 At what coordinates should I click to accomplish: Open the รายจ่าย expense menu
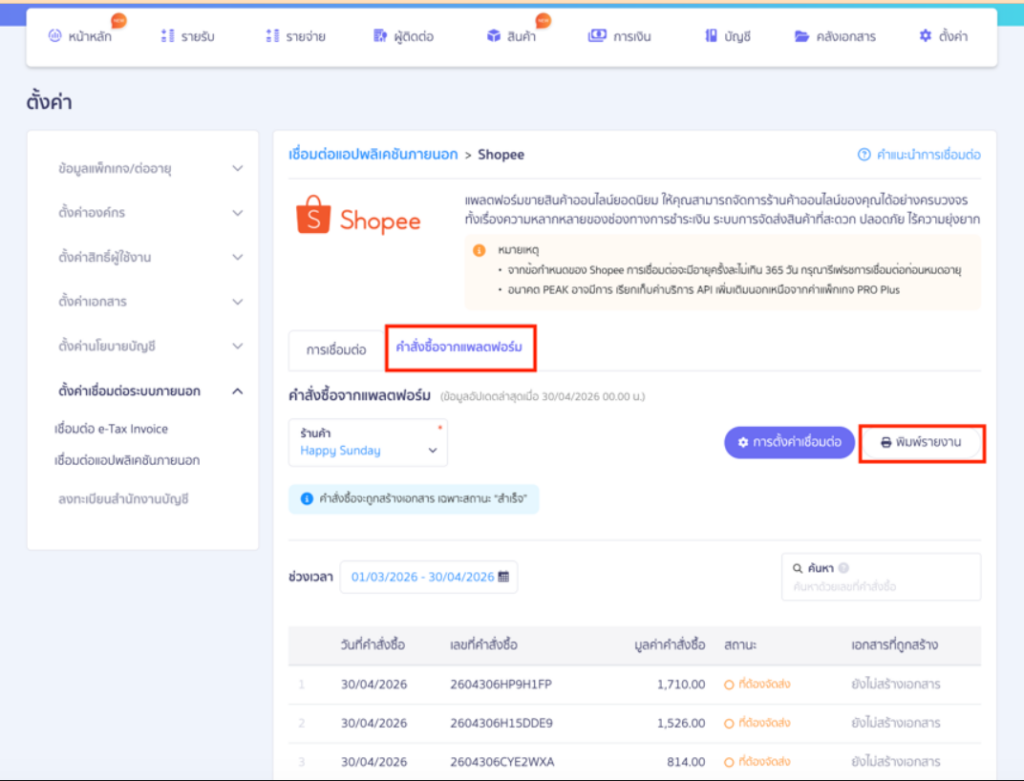pyautogui.click(x=296, y=36)
